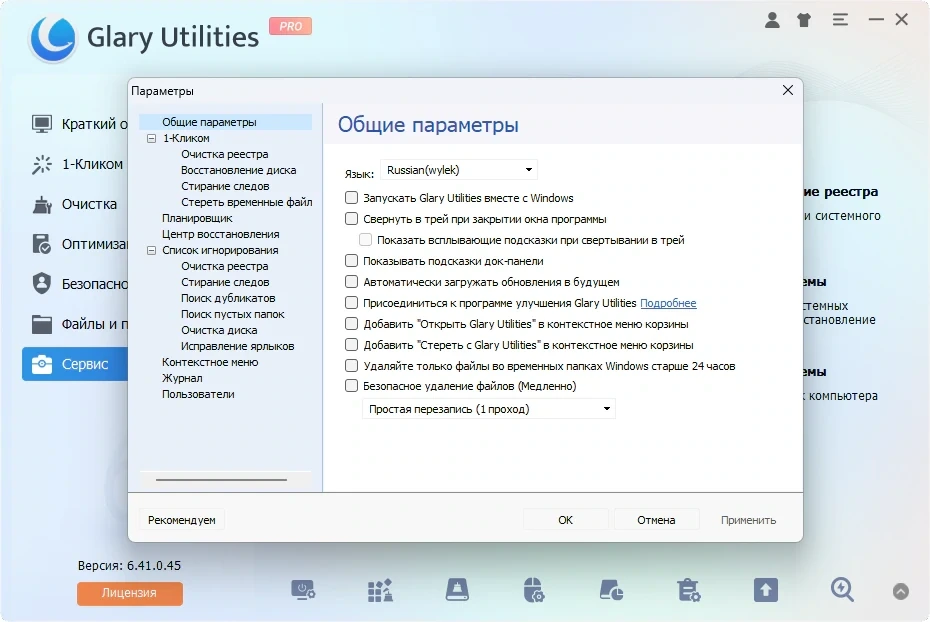This screenshot has width=930, height=622.
Task: Select Очистка диска in the tree
Action: [219, 330]
